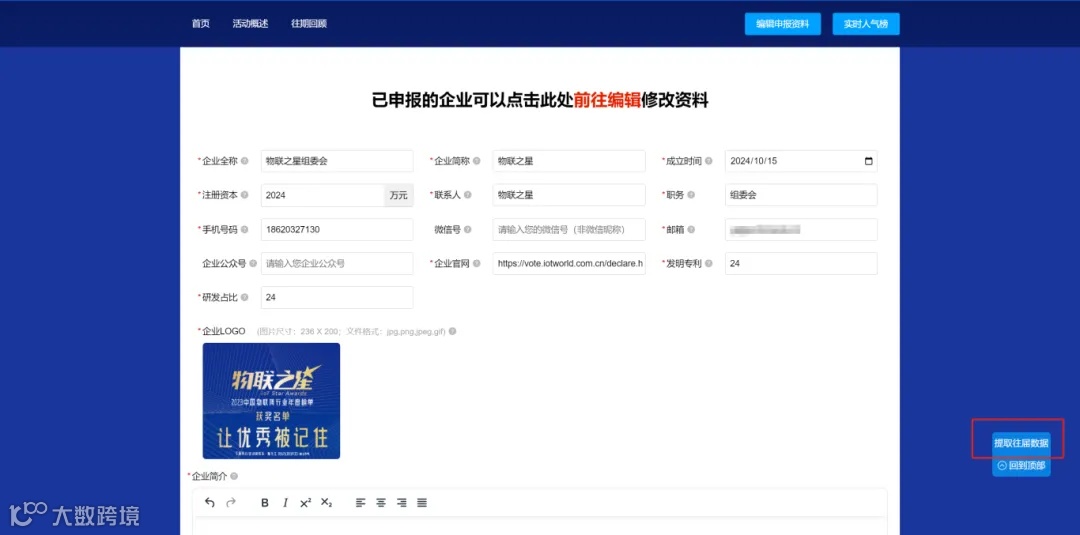Click the empty 企业公众号 input field
Screen dimensions: 1080x535
tap(337, 263)
